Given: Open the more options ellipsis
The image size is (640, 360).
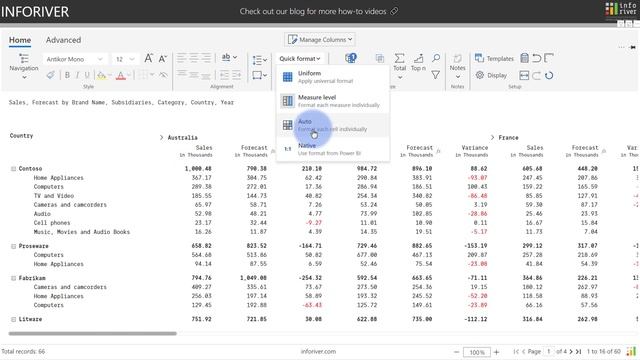Looking at the screenshot, I should (621, 47).
